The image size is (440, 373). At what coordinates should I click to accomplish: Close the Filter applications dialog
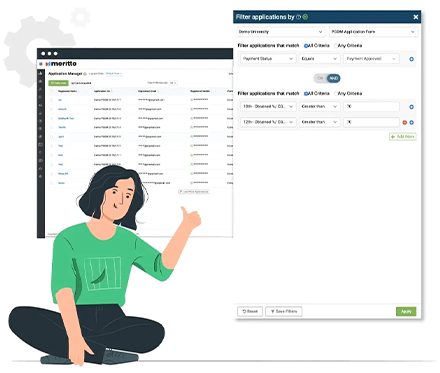[416, 17]
